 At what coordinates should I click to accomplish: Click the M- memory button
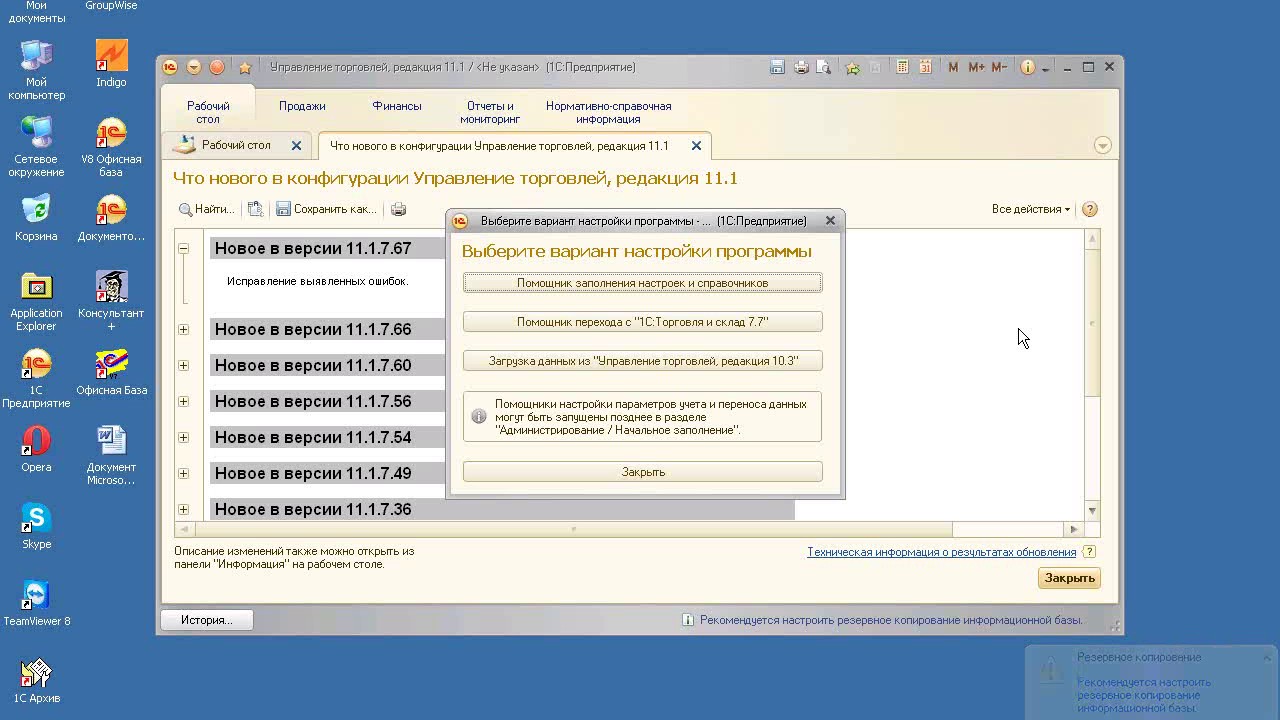click(x=1000, y=68)
